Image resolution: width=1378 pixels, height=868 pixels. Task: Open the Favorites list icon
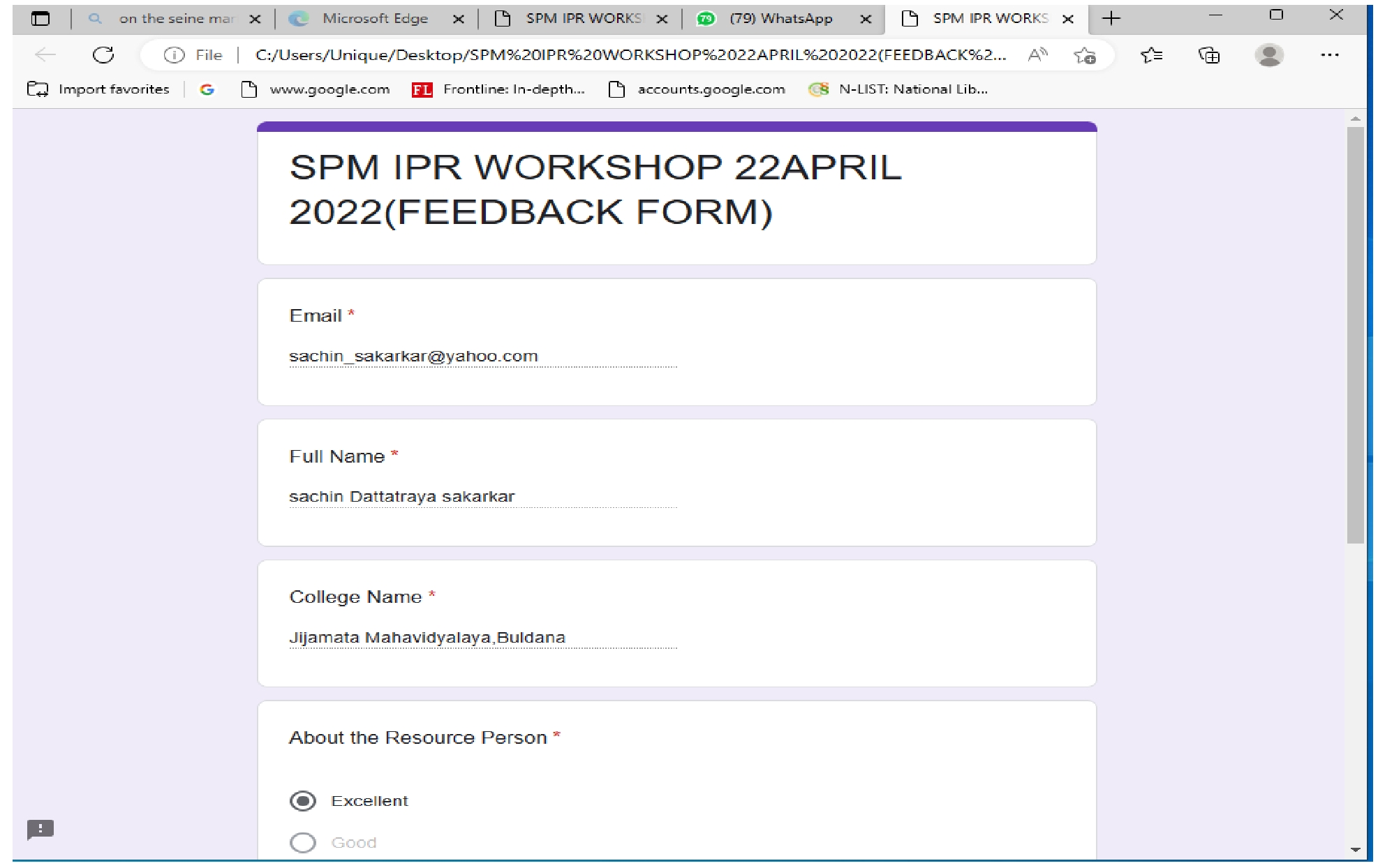click(1151, 55)
